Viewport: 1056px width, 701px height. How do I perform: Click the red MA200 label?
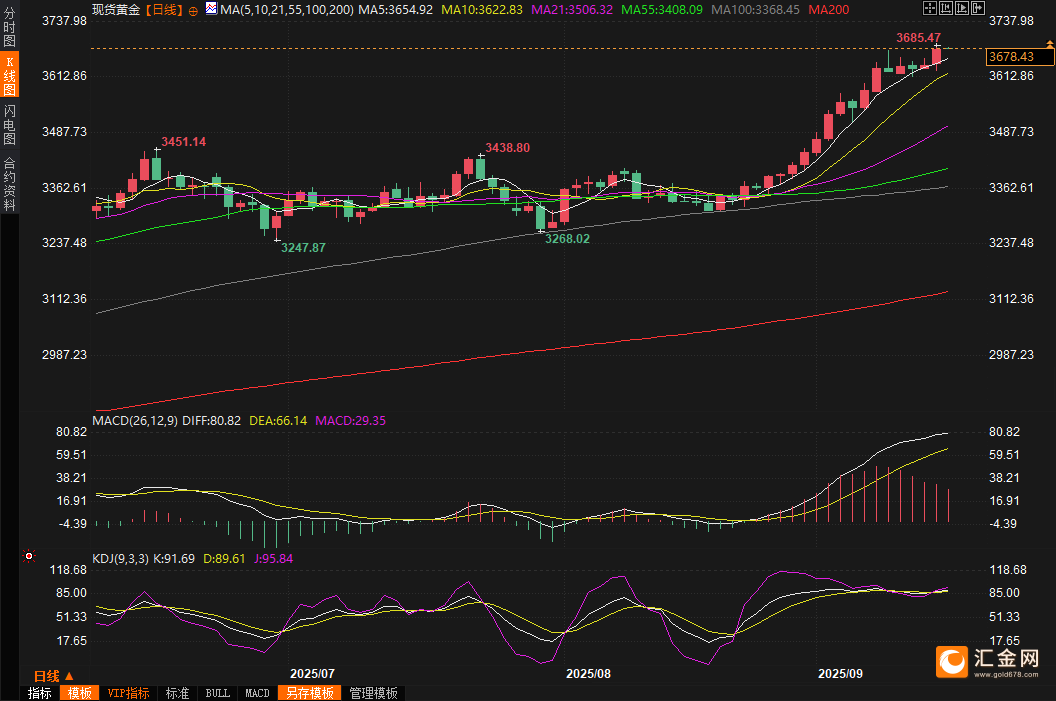pos(828,9)
